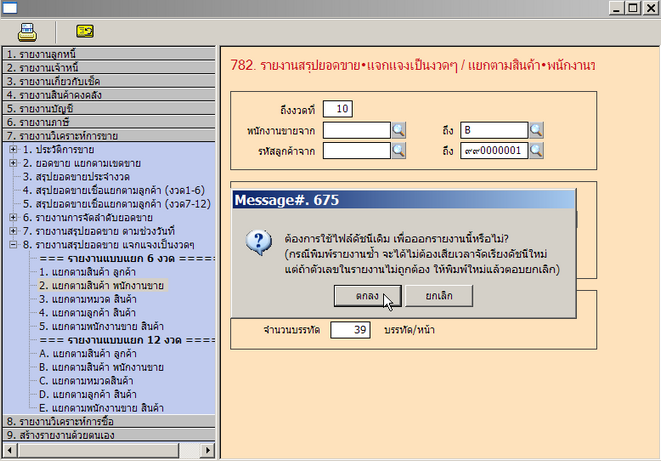The image size is (661, 461).
Task: Open lookup for พนักงานขายจาก field
Action: click(398, 130)
